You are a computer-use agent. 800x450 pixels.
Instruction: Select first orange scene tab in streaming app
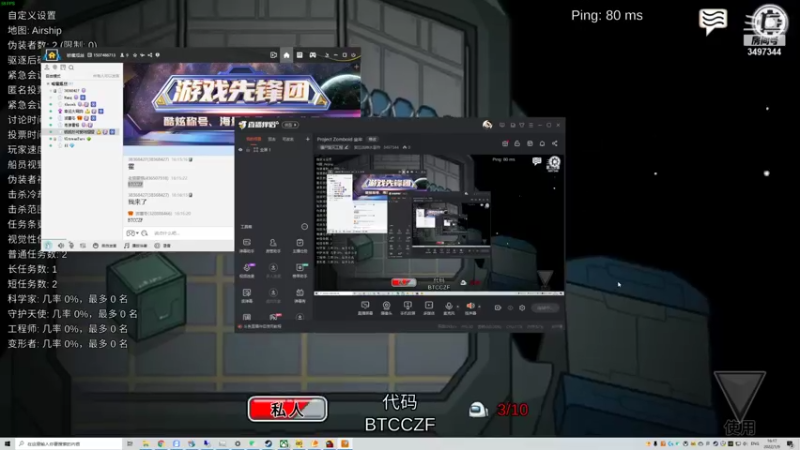[254, 139]
